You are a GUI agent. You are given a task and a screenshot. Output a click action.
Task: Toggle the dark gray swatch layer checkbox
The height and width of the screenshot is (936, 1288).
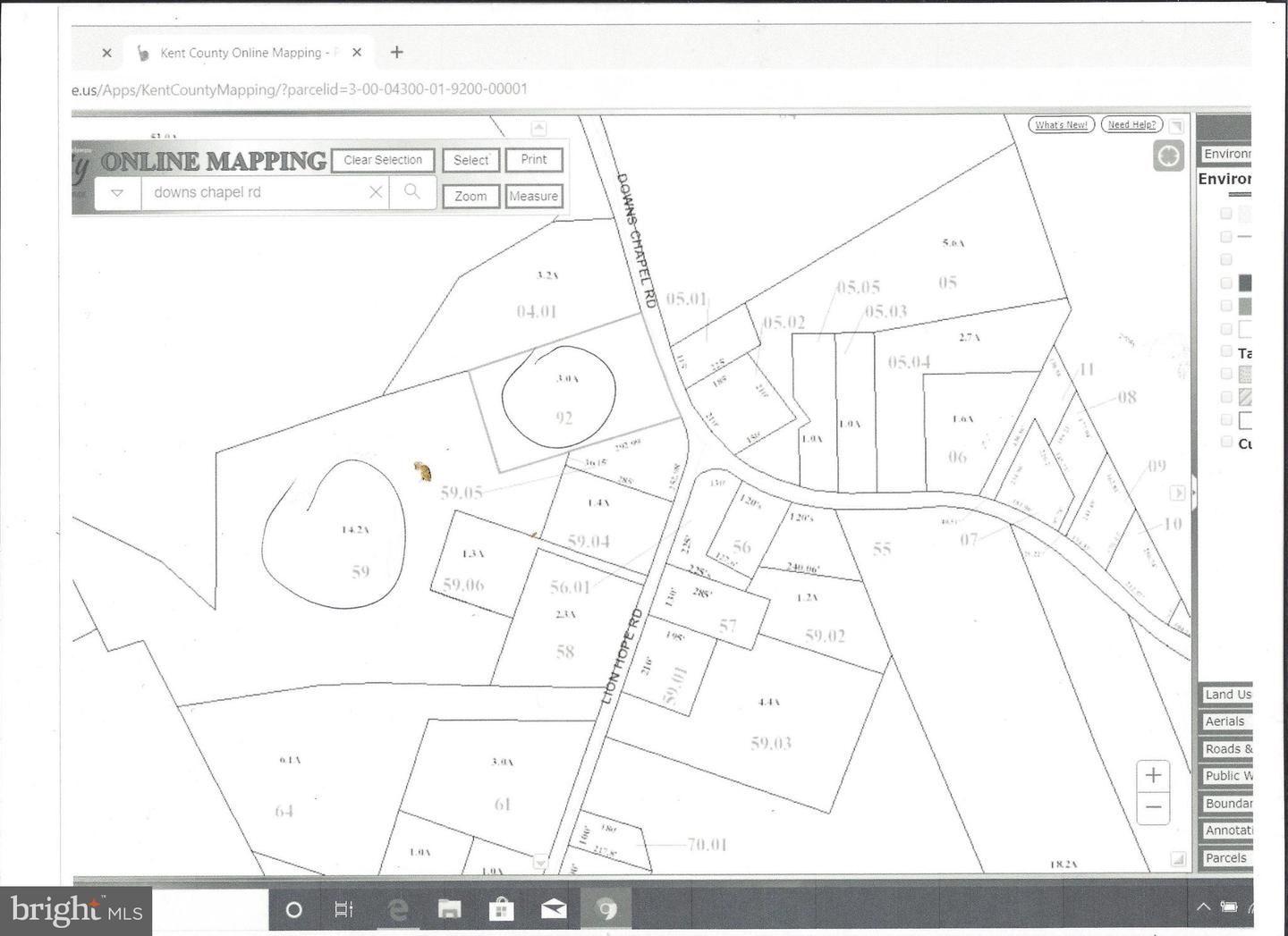pyautogui.click(x=1226, y=282)
